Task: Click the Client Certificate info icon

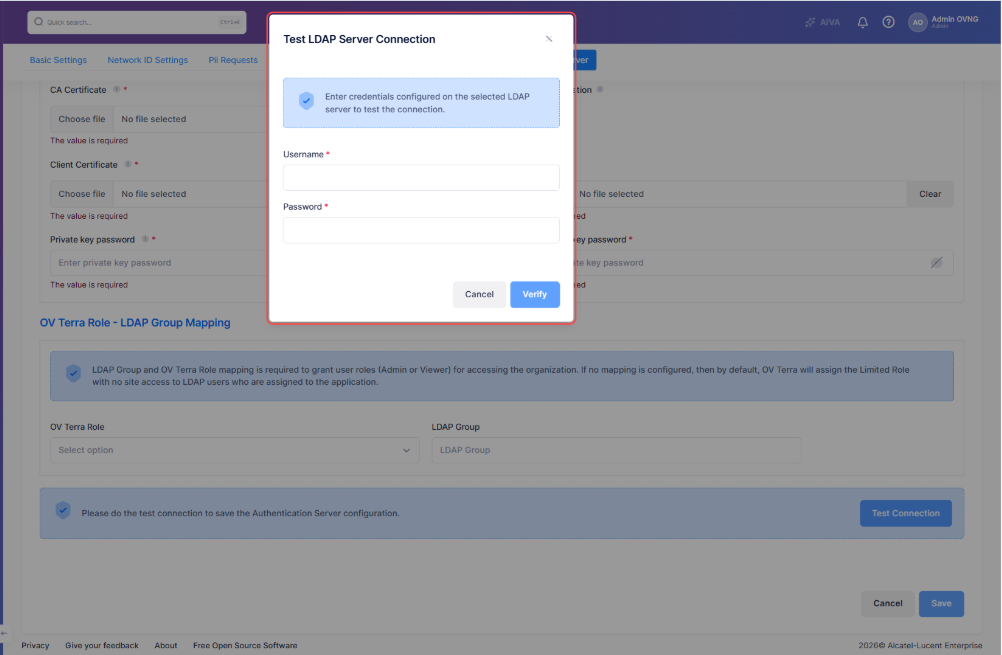Action: pyautogui.click(x=128, y=164)
